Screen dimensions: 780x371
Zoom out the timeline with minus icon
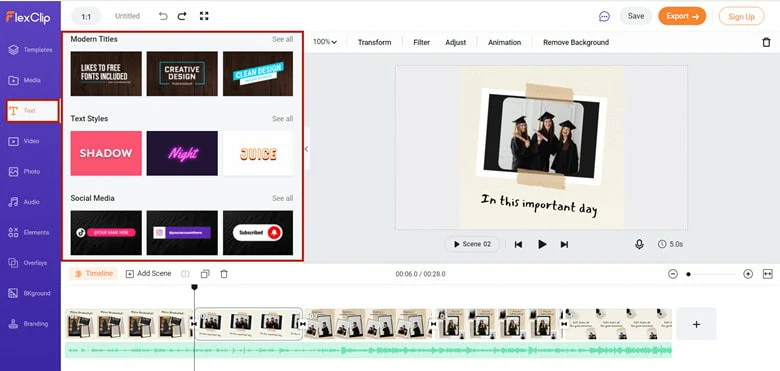(673, 274)
